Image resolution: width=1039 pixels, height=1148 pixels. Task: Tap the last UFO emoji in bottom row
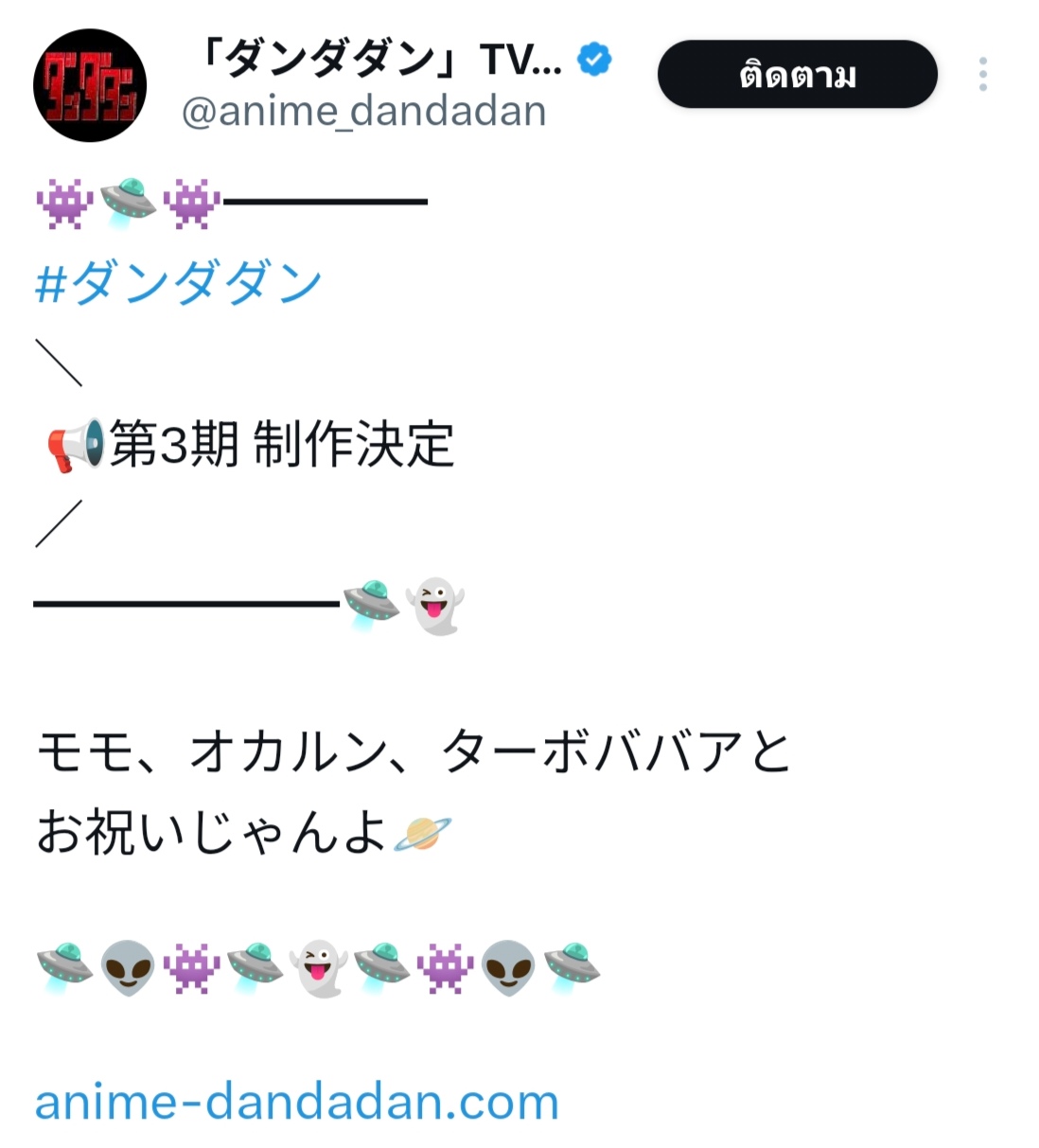(572, 967)
